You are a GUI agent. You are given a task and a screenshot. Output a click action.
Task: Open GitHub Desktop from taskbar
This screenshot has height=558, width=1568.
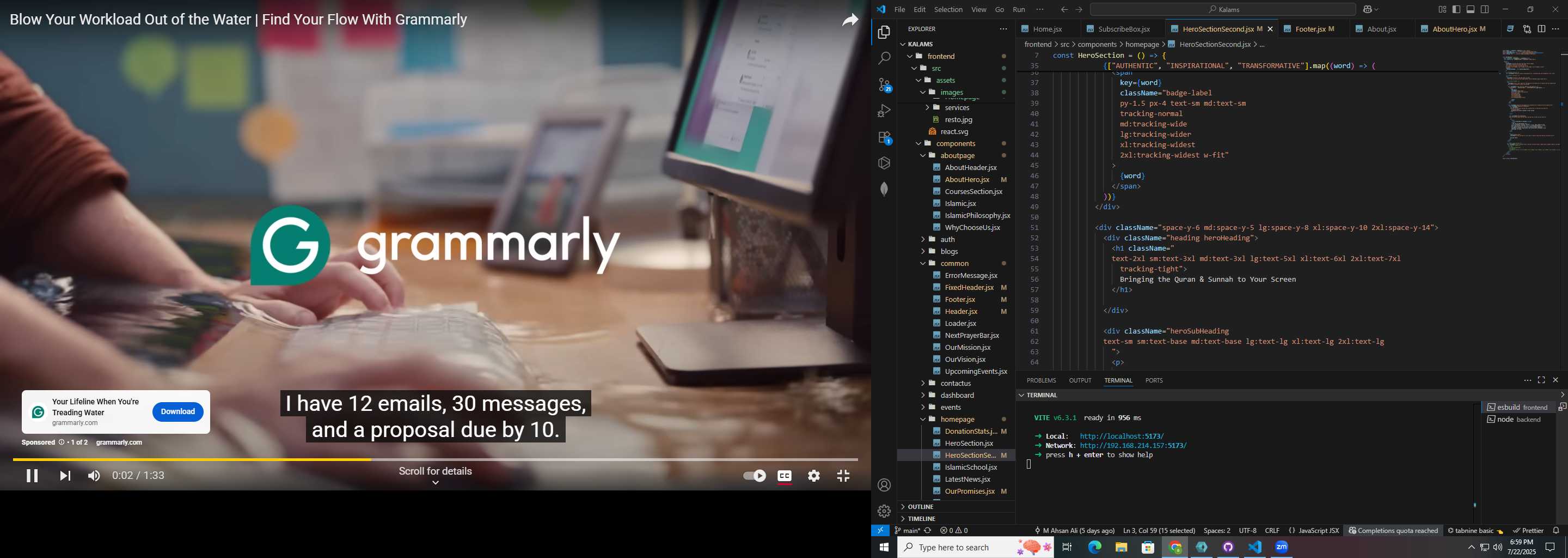pos(1228,547)
